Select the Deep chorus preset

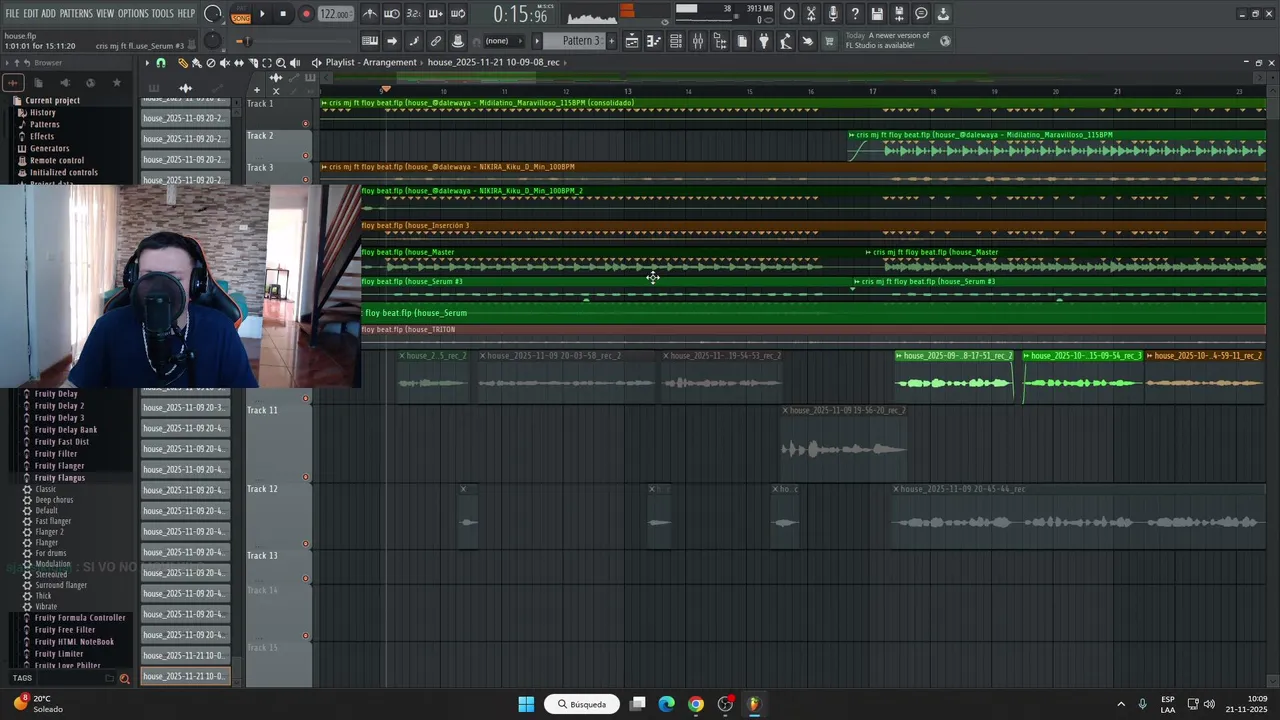pyautogui.click(x=54, y=500)
